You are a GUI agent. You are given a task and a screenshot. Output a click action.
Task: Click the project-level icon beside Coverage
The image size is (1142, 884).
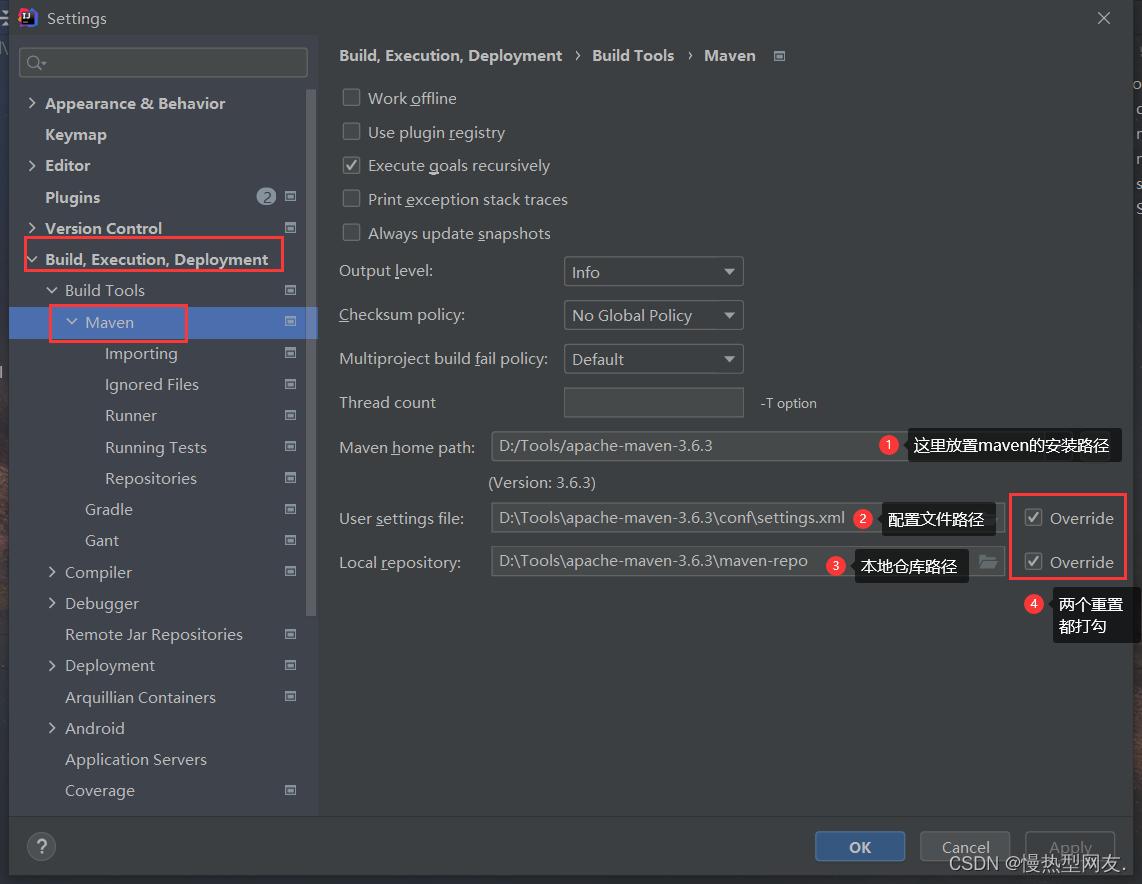pos(291,790)
